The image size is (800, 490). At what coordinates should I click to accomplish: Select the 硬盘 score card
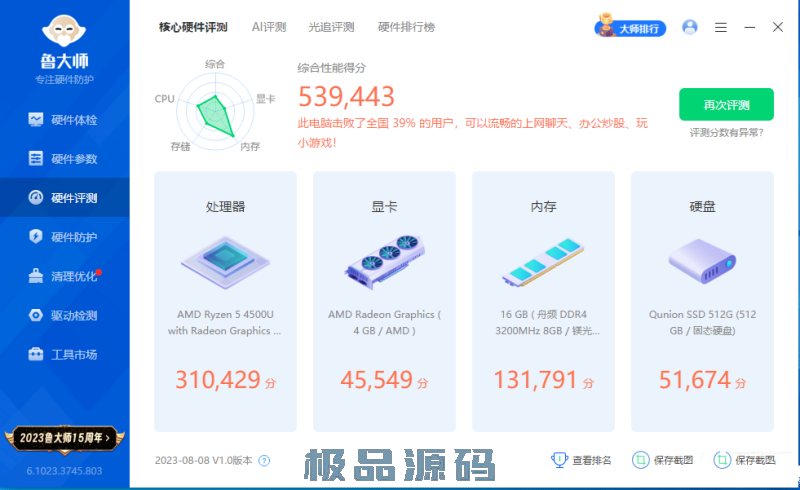(702, 300)
